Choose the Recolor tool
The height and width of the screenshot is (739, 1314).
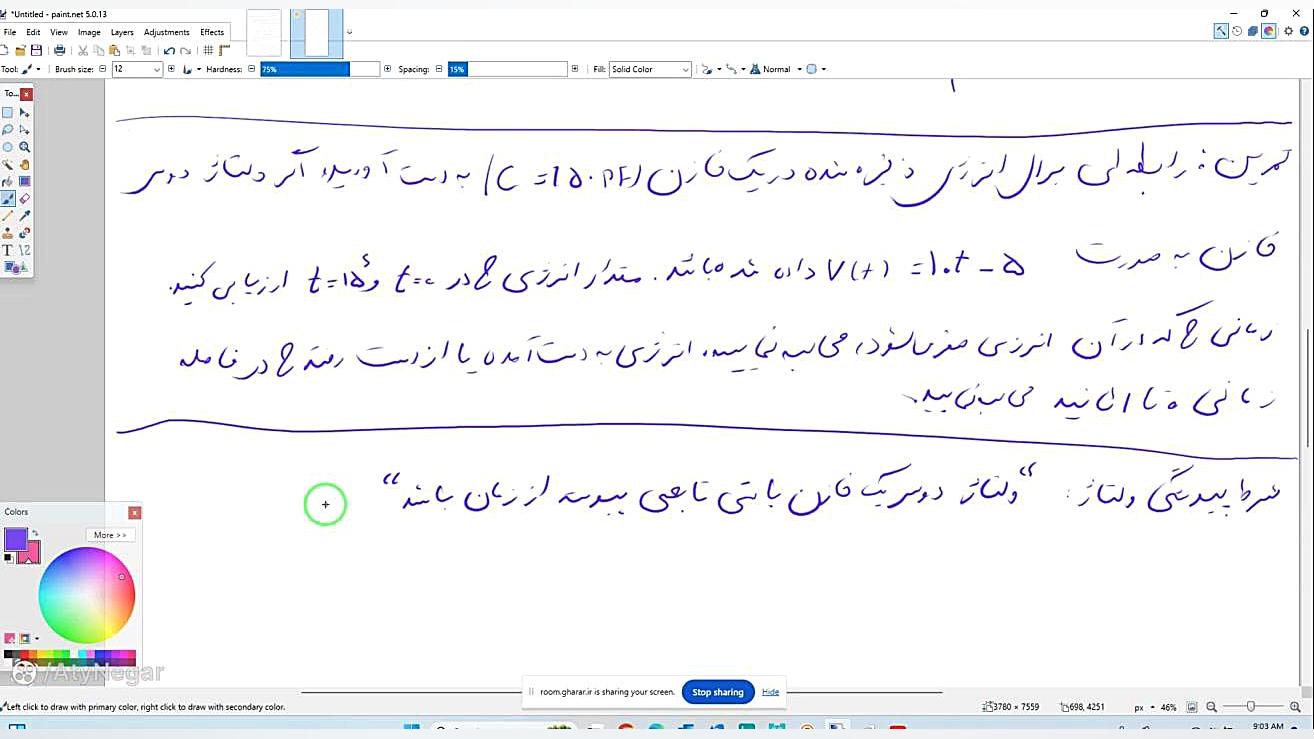click(x=25, y=232)
